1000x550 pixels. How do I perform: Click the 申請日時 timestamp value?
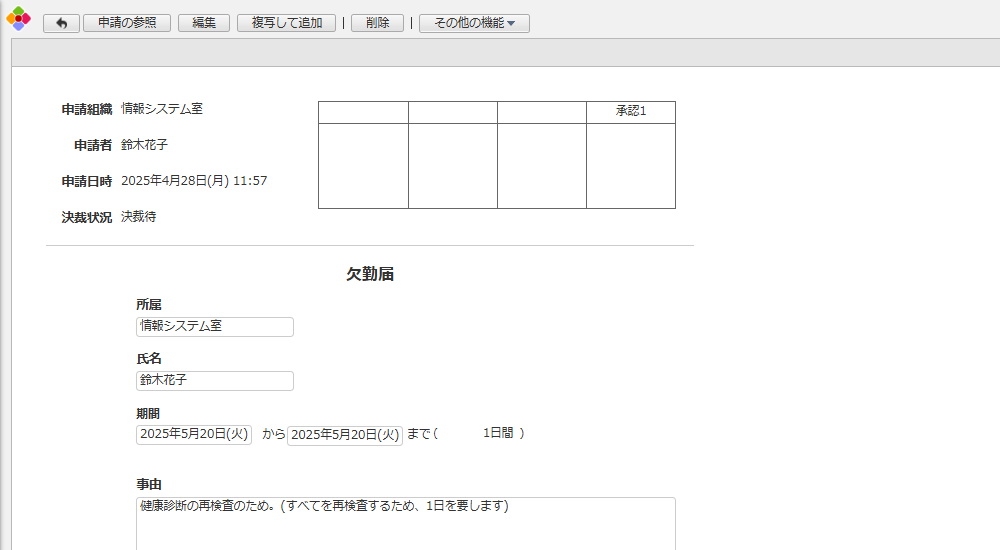[x=194, y=181]
